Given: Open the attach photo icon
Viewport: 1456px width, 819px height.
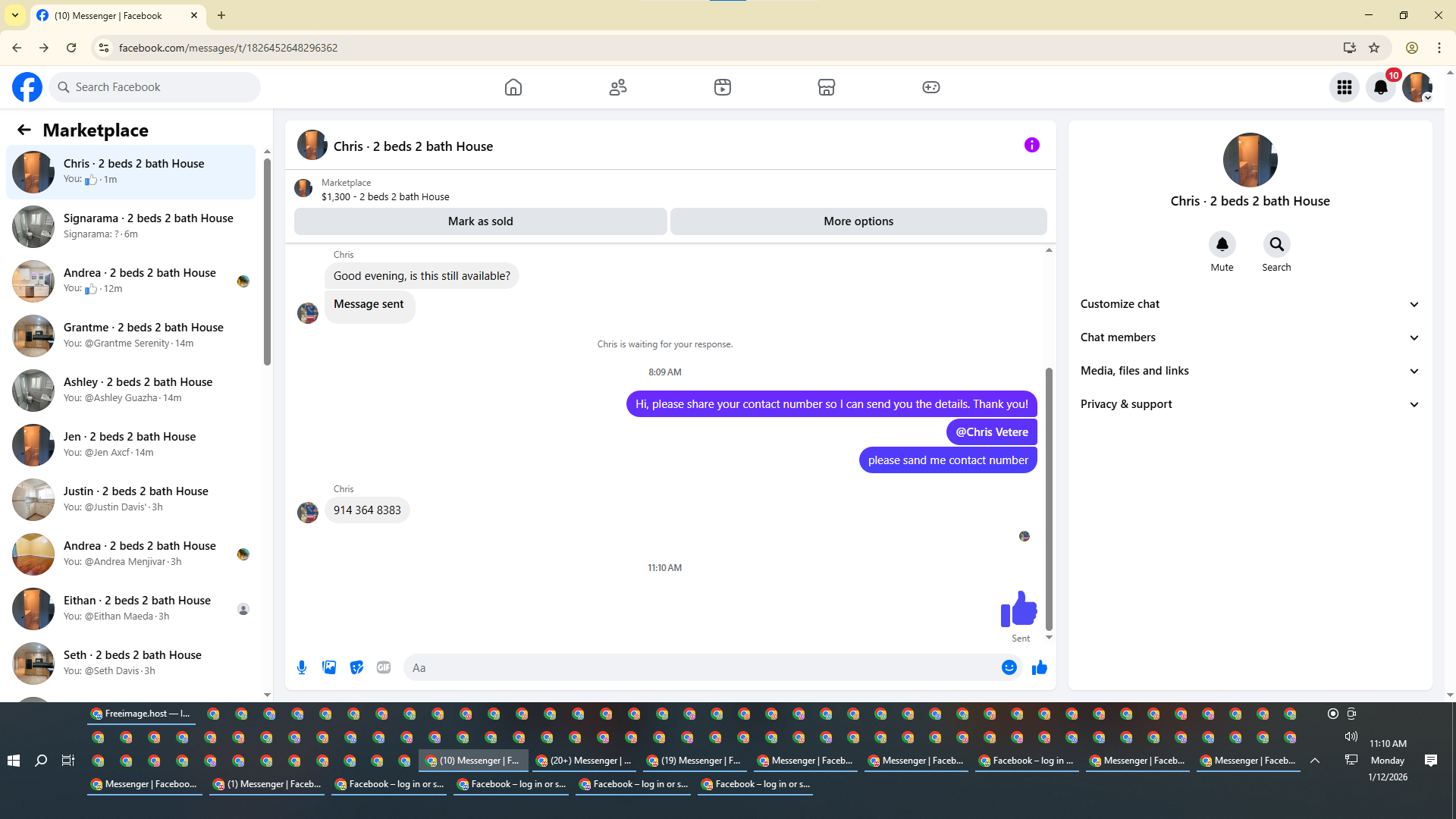Looking at the screenshot, I should pyautogui.click(x=329, y=667).
